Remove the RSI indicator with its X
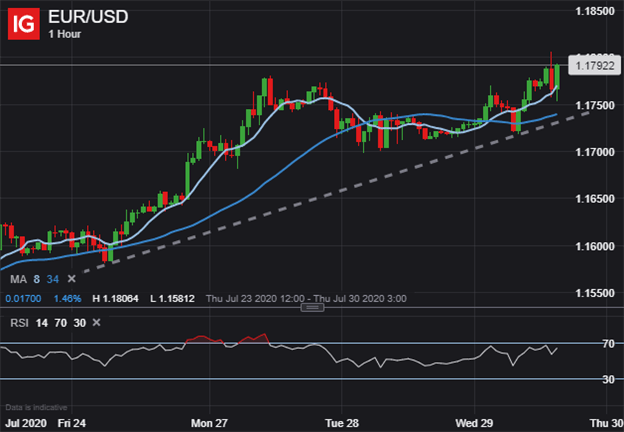The width and height of the screenshot is (624, 432). click(96, 323)
